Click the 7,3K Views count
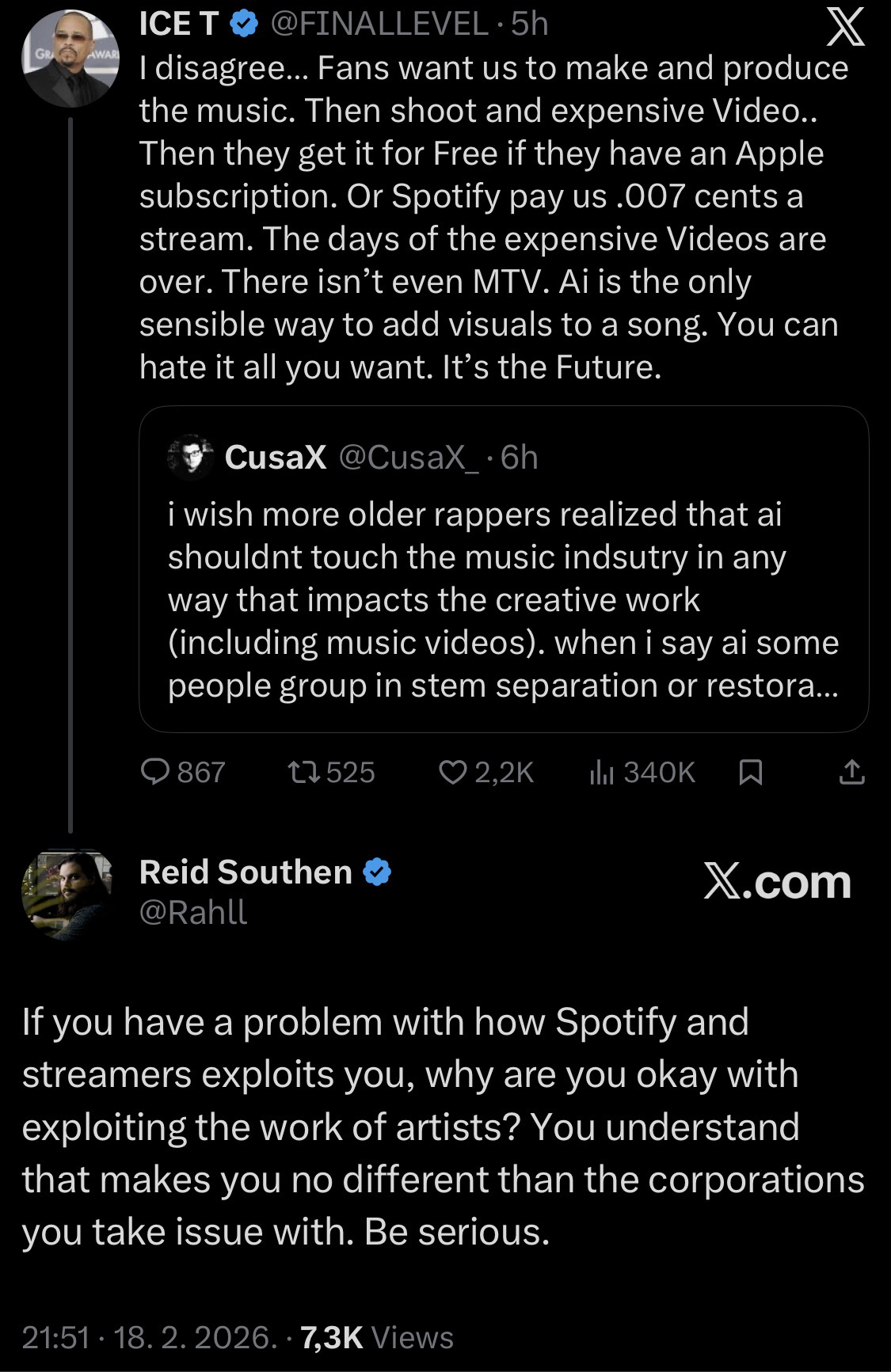Image resolution: width=891 pixels, height=1372 pixels. (377, 1337)
